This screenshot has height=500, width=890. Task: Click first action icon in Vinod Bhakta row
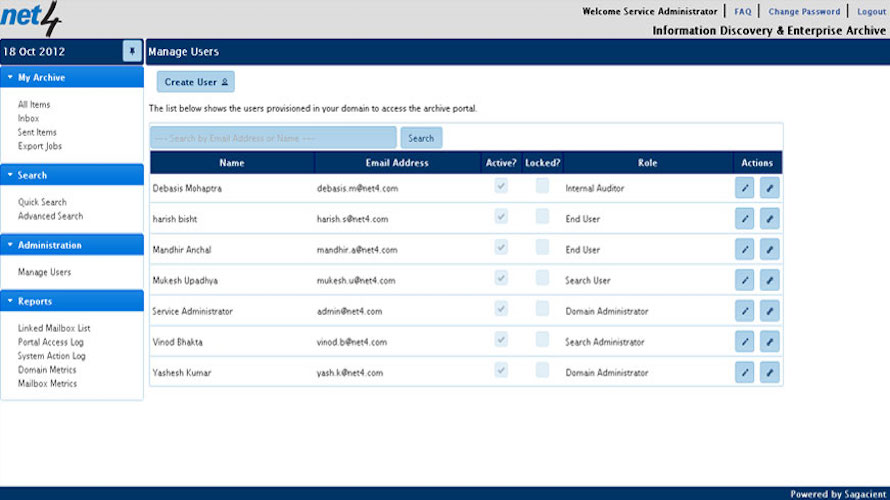[745, 342]
